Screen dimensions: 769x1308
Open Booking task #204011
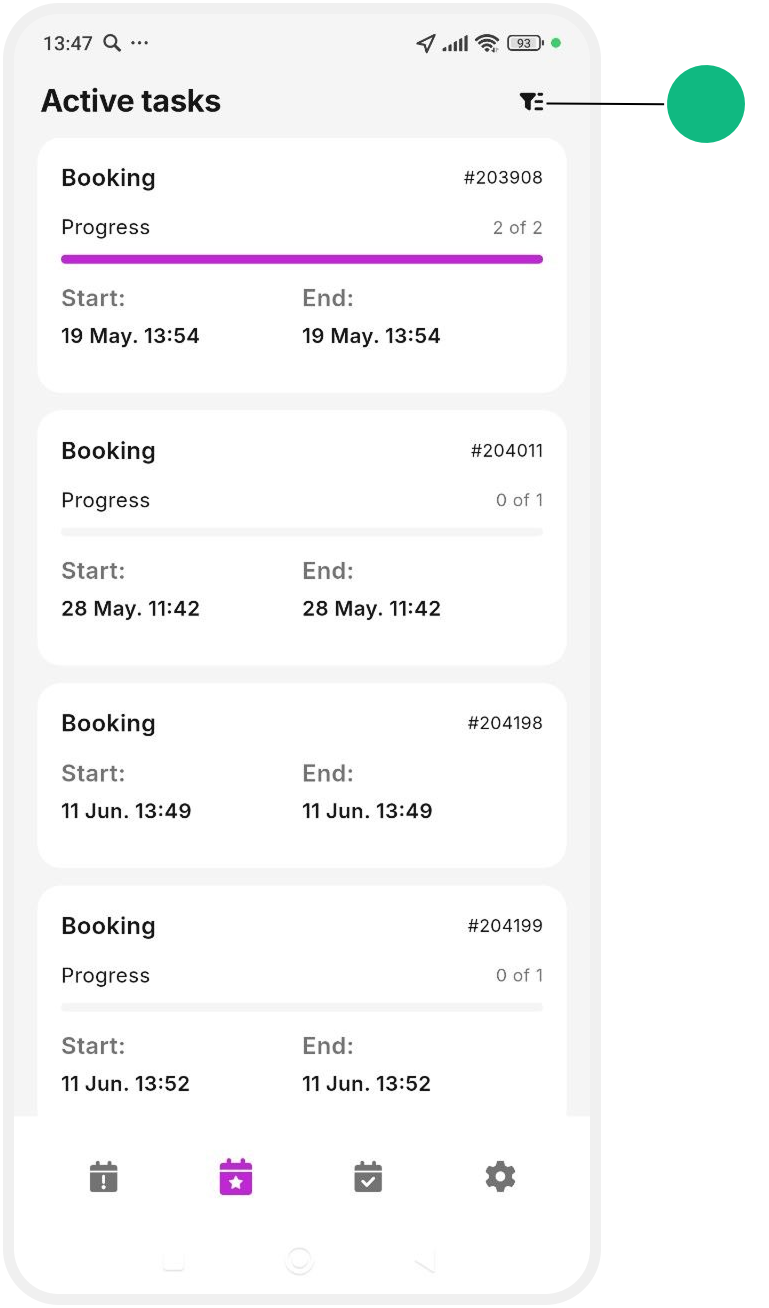[x=302, y=538]
